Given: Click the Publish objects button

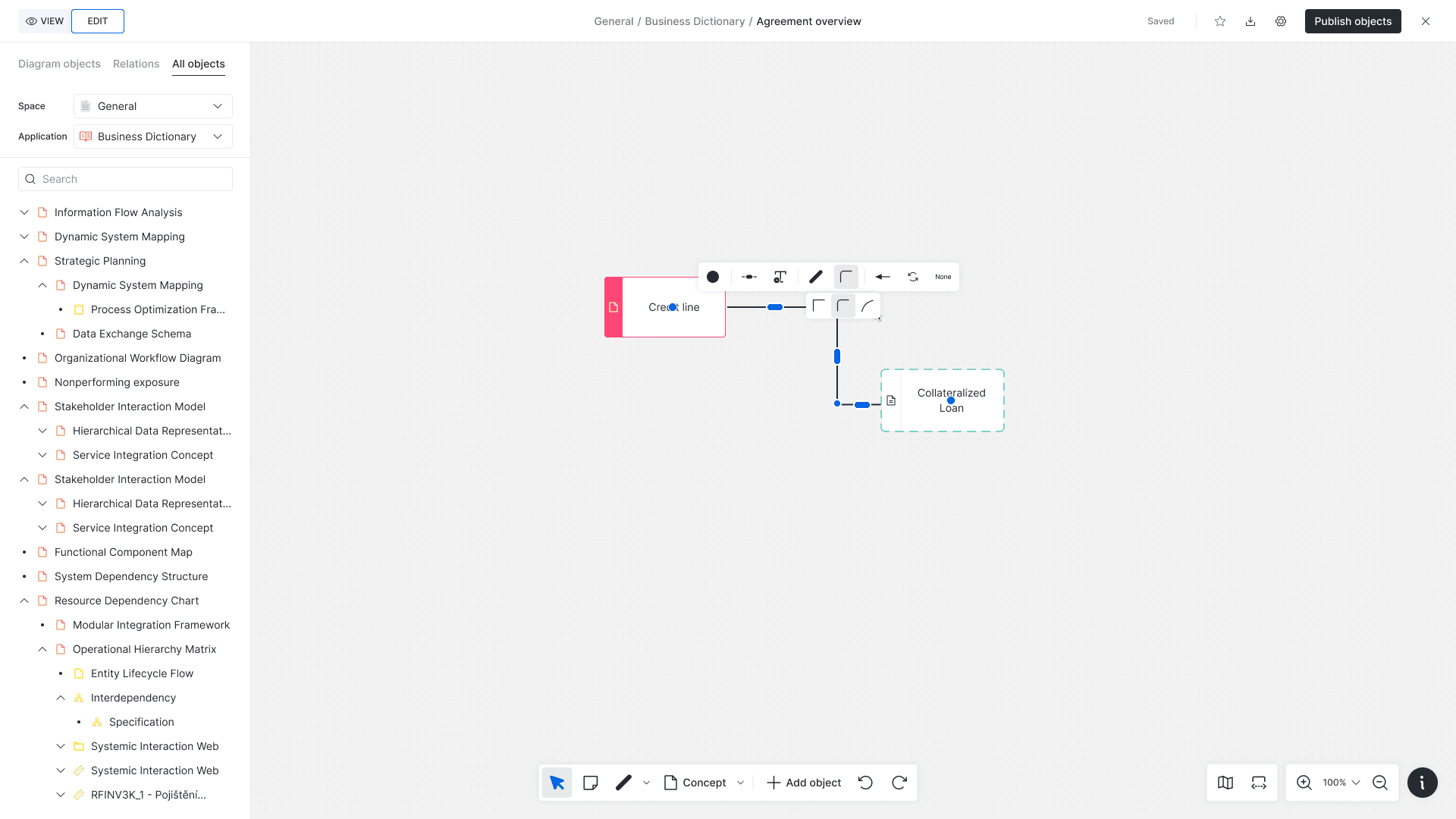Looking at the screenshot, I should 1352,21.
